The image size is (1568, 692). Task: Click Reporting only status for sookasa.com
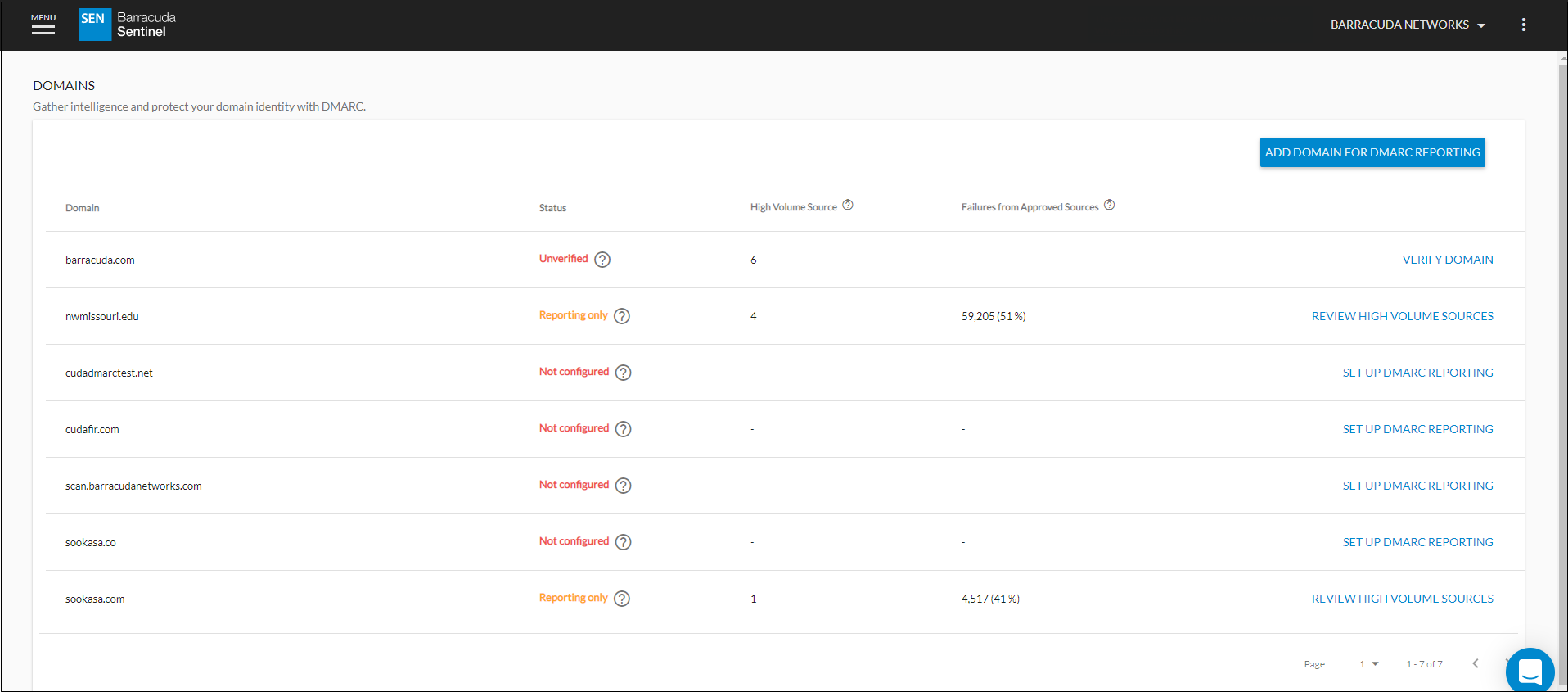(573, 598)
